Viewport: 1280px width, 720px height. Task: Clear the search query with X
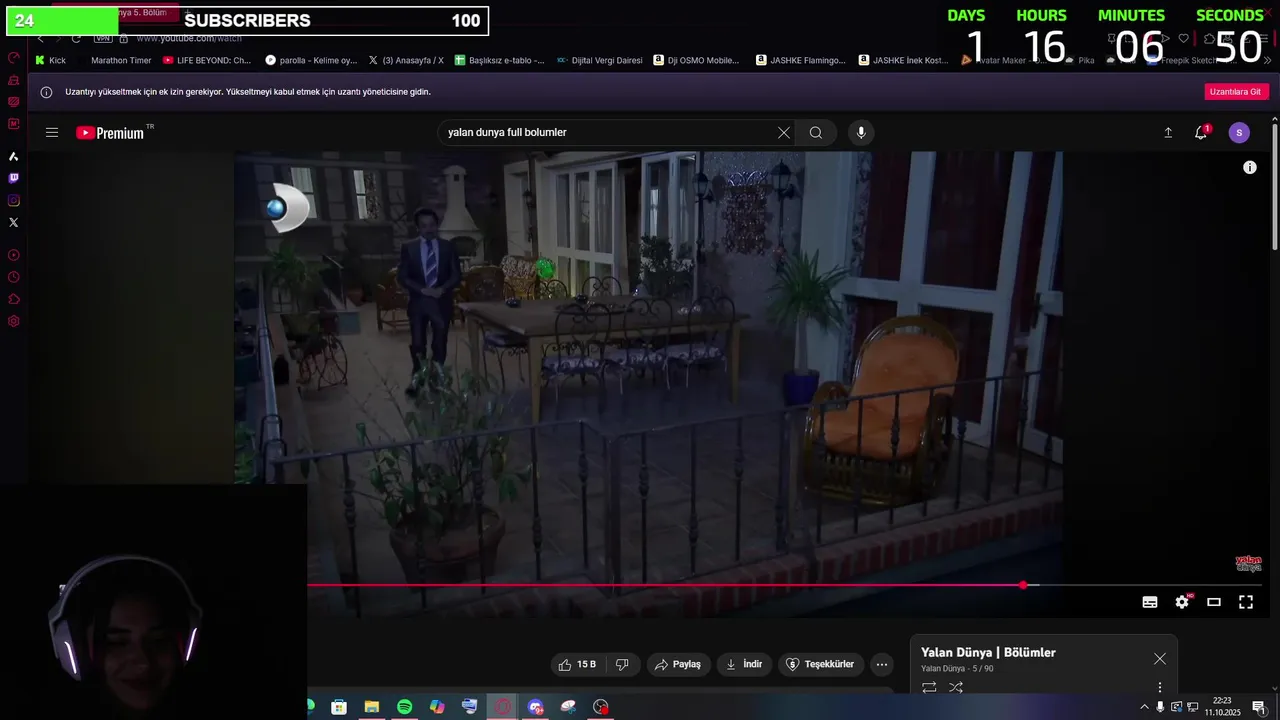[784, 132]
